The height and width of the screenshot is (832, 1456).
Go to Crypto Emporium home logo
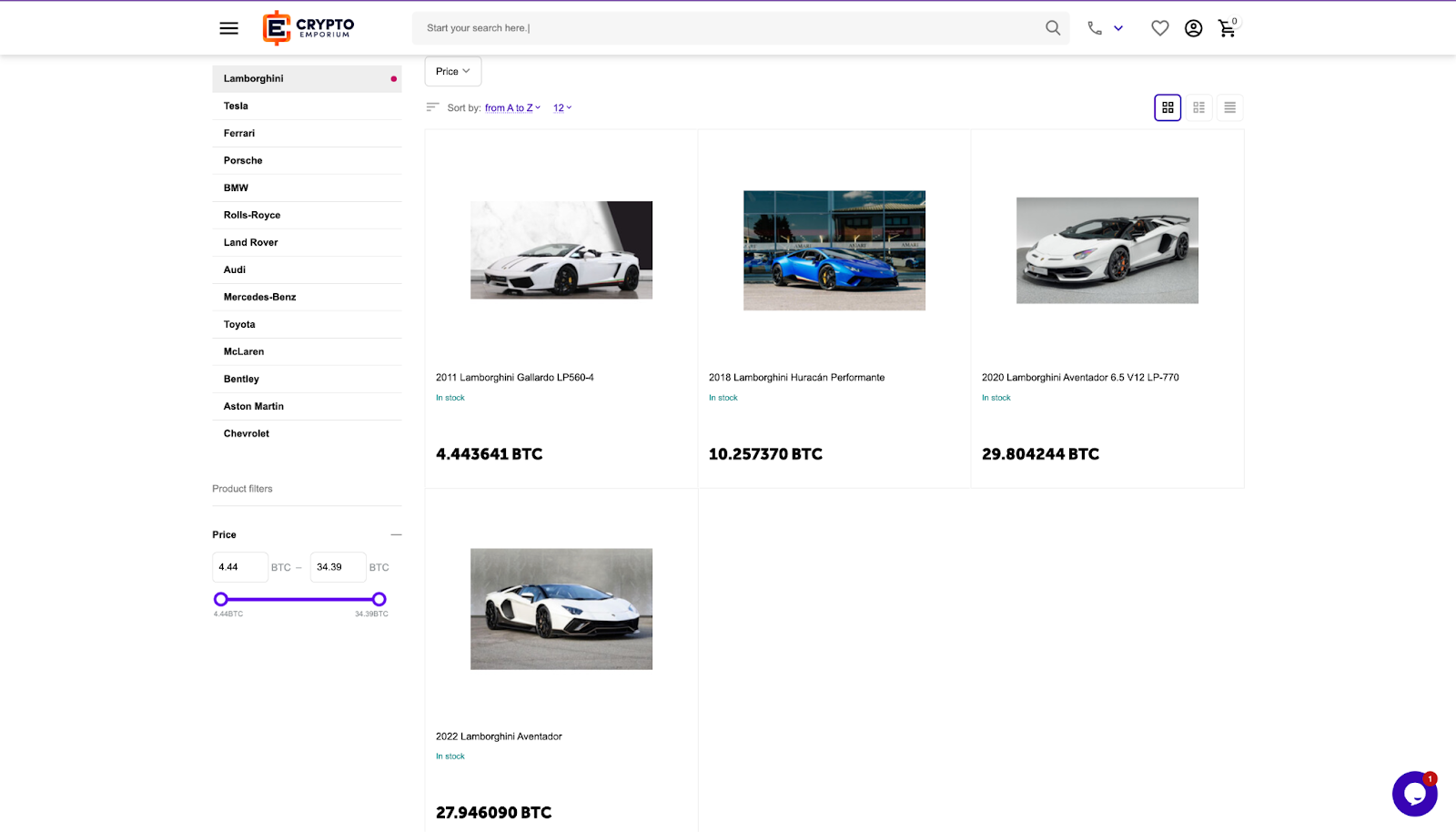coord(308,28)
